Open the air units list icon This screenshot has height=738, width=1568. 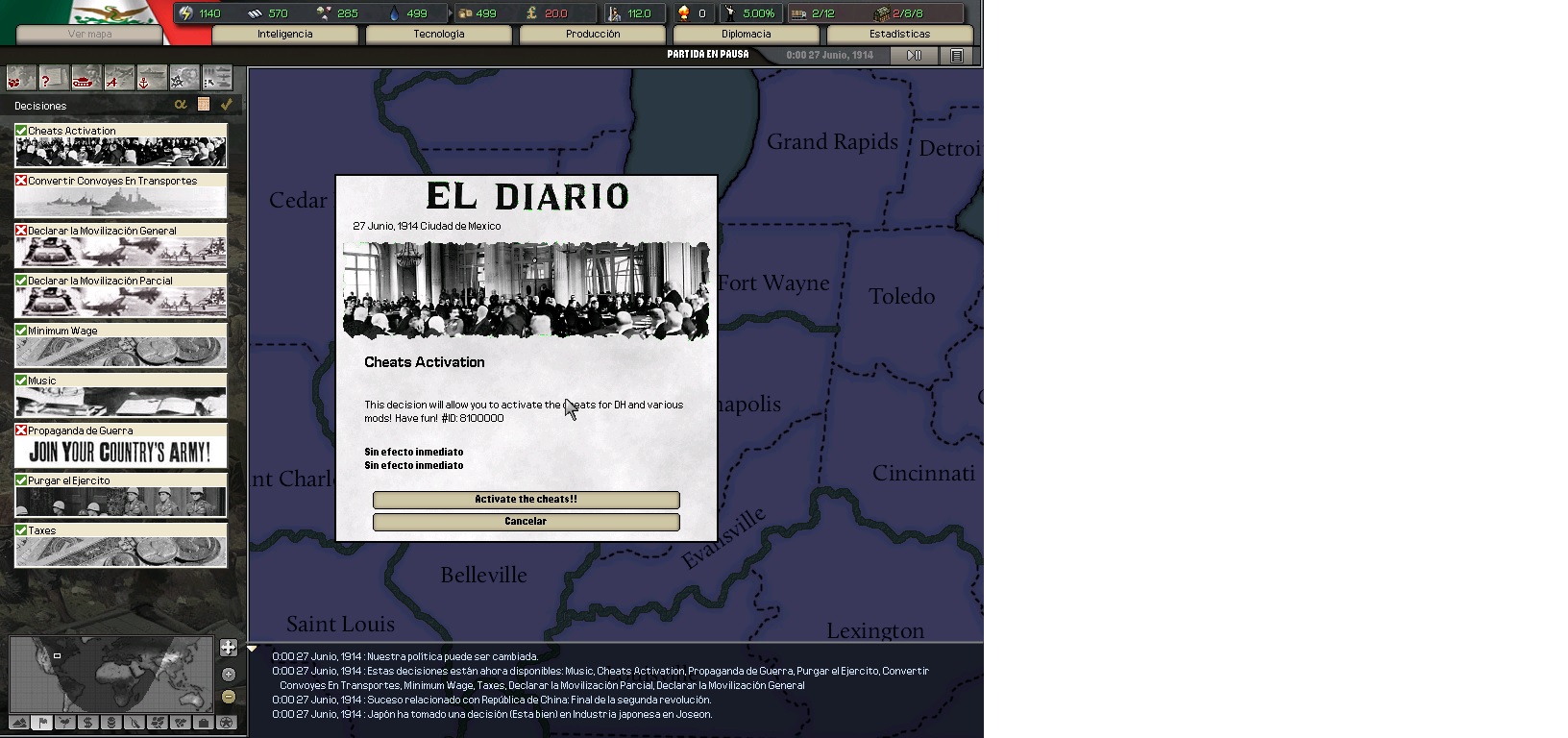(x=119, y=79)
